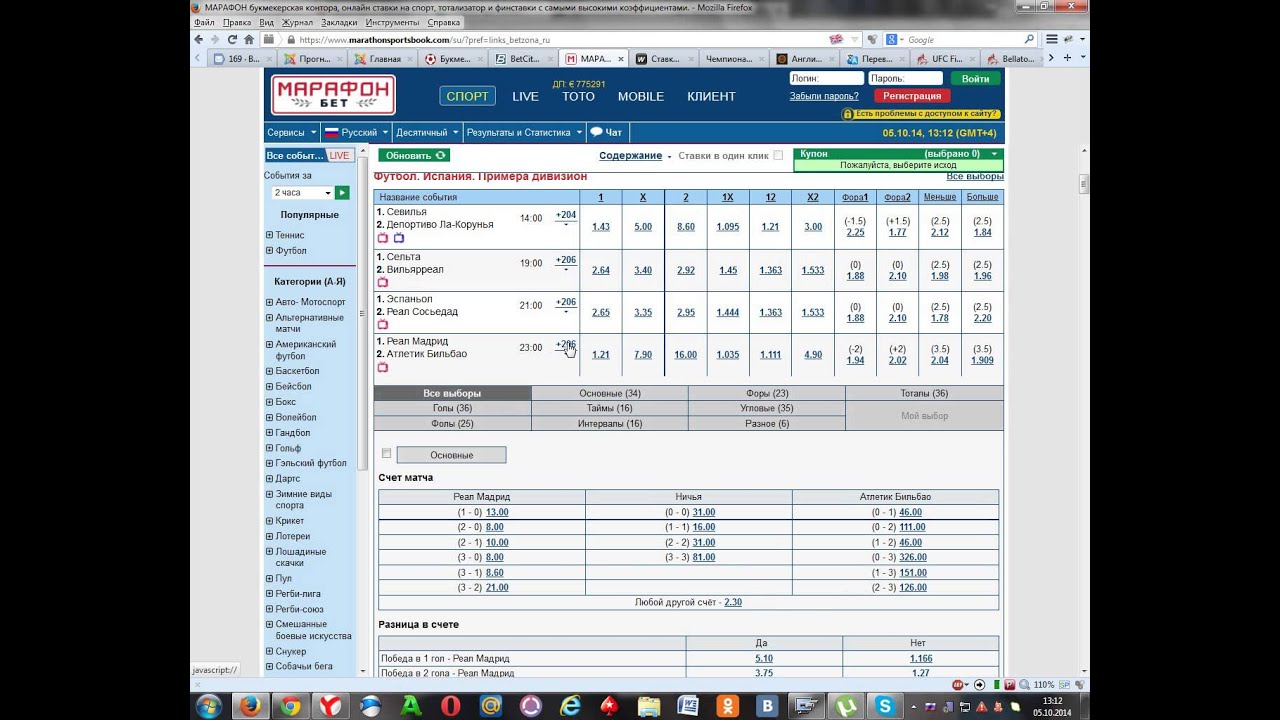1280x720 pixels.
Task: Open the СПОРТ section
Action: tap(467, 96)
